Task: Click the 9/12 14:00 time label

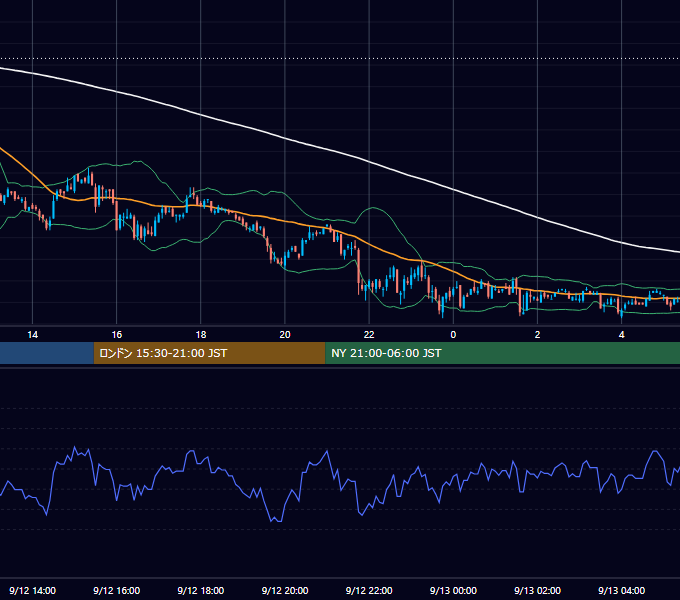Action: [x=33, y=590]
